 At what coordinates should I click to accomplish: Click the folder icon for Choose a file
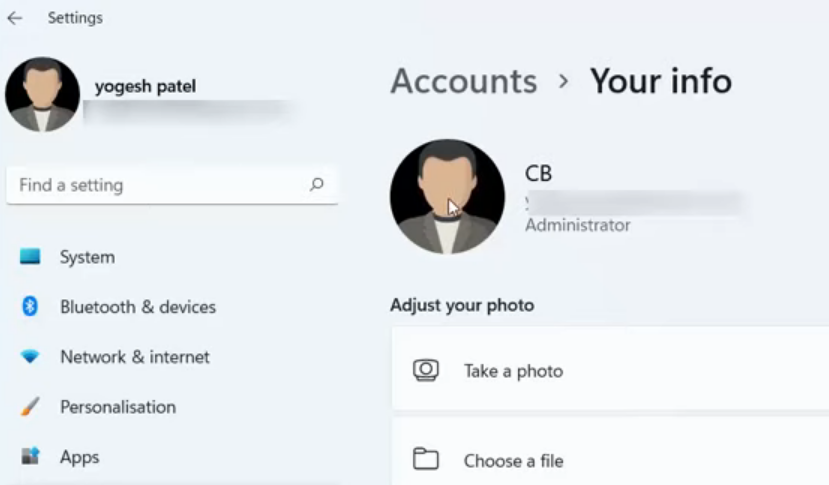click(x=426, y=460)
